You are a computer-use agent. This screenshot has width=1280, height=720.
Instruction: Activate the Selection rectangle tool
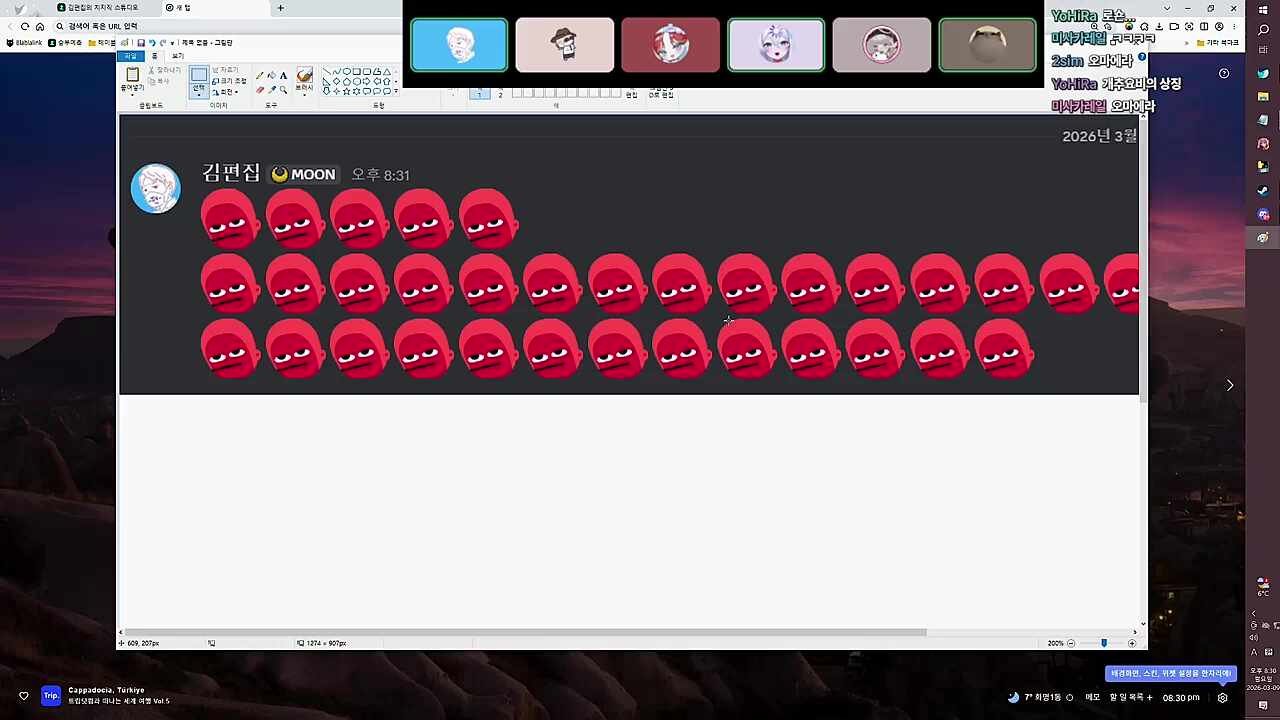199,78
